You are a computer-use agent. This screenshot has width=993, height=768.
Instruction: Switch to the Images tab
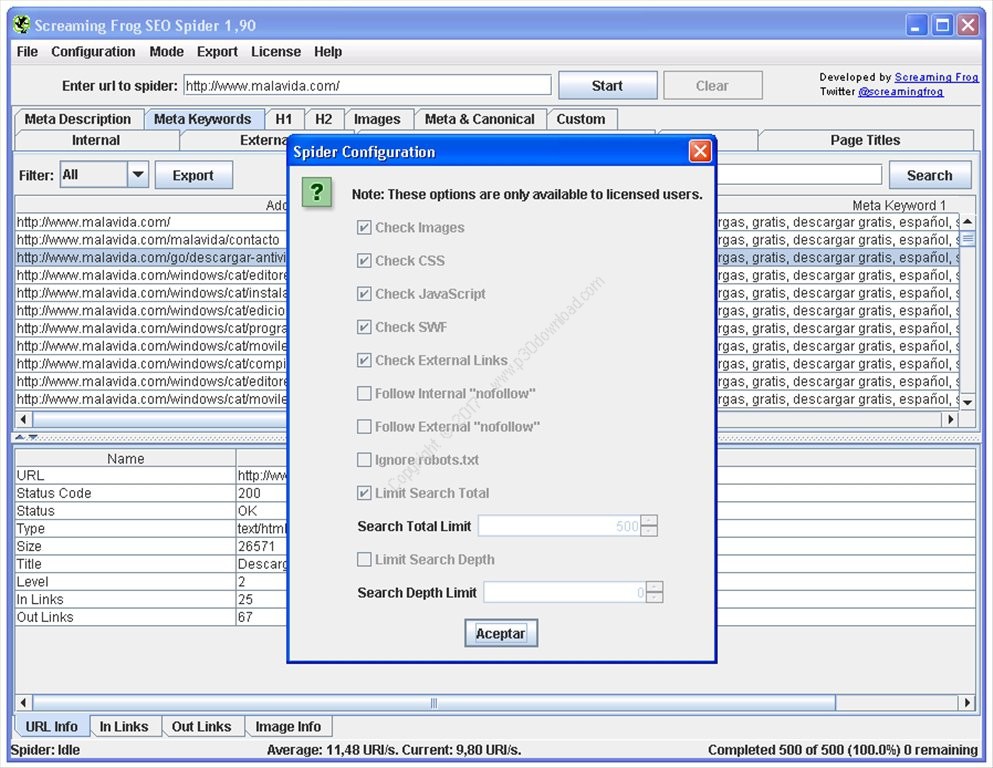tap(377, 119)
